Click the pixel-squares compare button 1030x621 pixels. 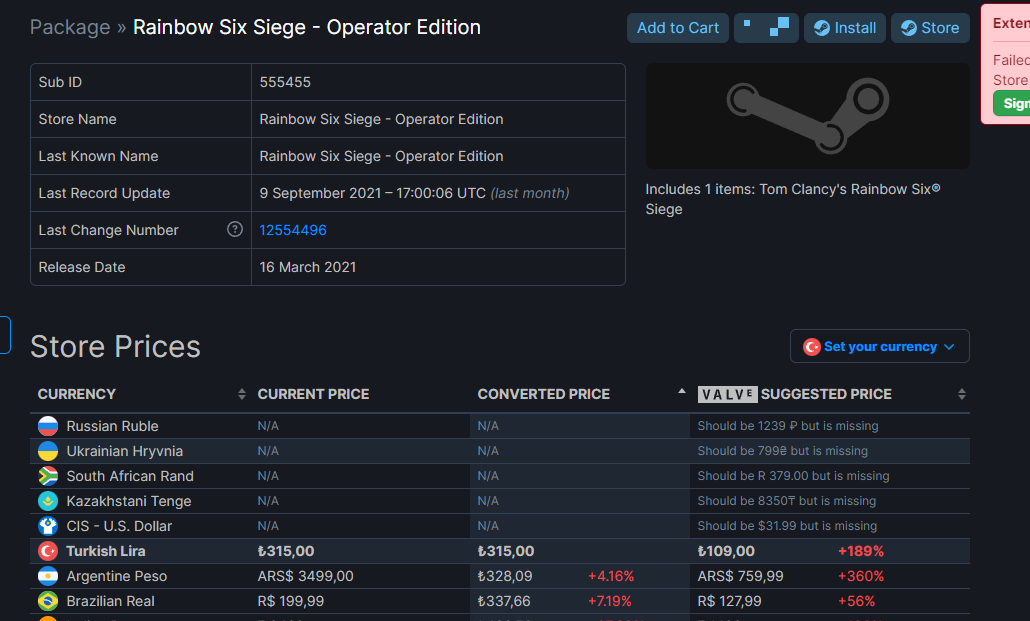coord(766,28)
